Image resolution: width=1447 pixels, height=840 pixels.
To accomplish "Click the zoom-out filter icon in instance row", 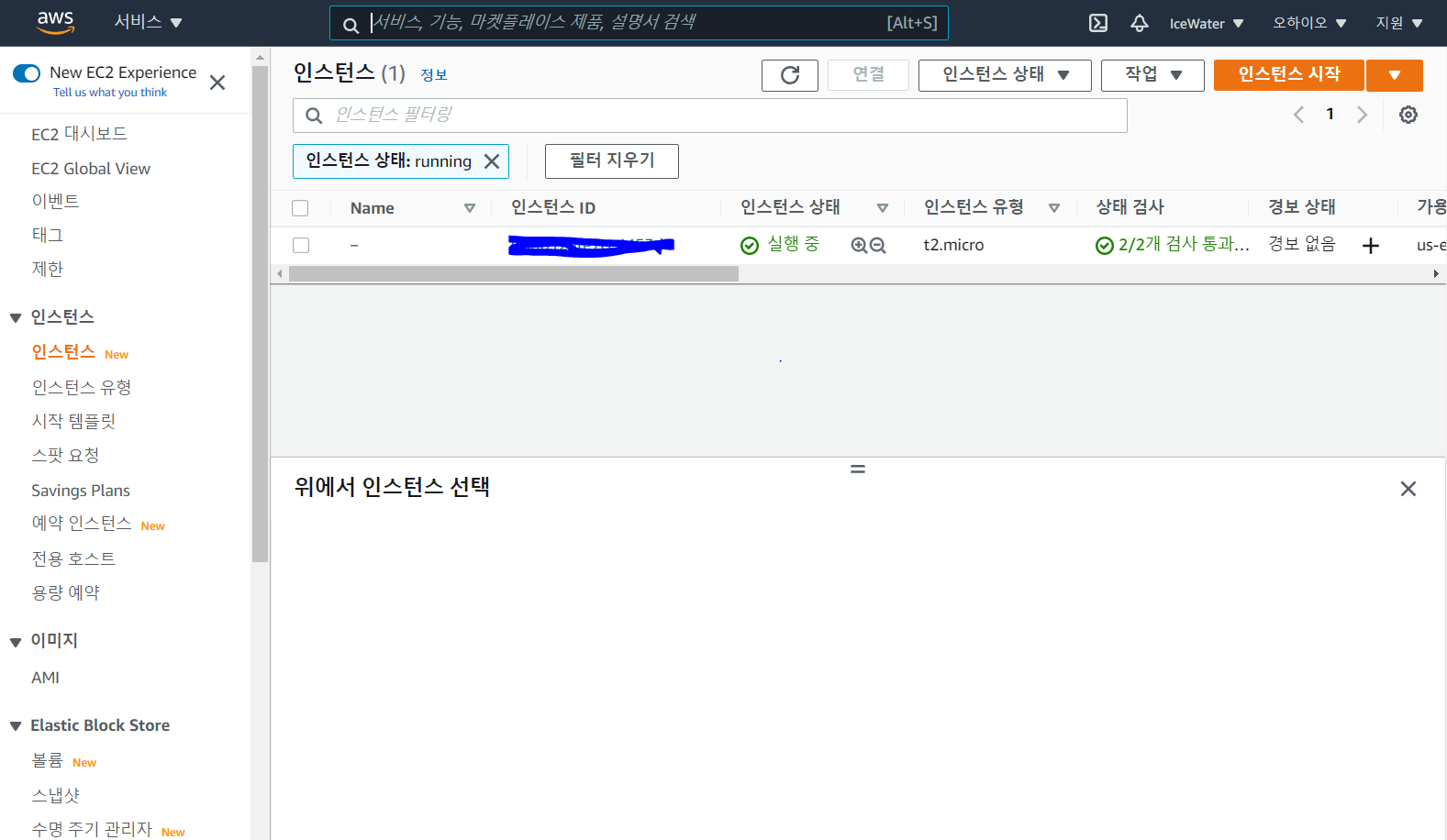I will coord(878,245).
